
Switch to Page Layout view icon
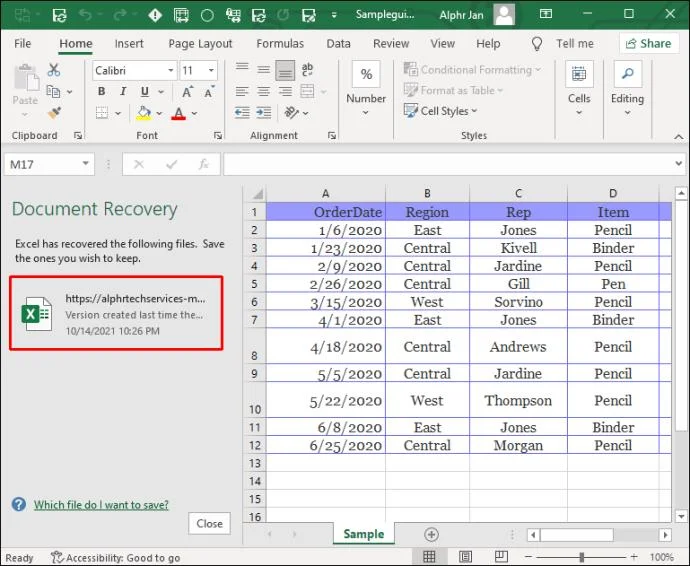click(x=465, y=557)
